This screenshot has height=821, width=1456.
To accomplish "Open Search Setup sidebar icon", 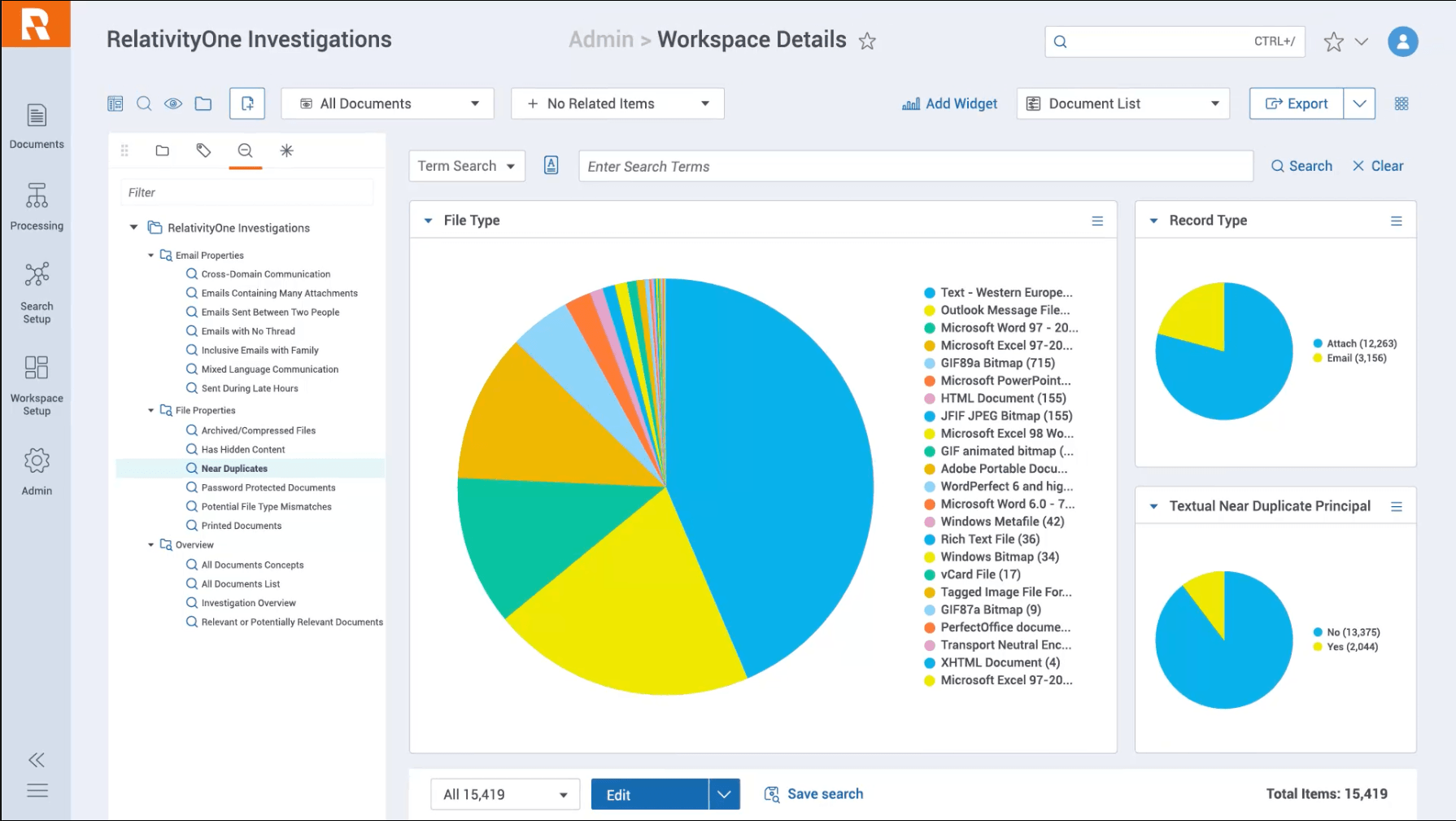I will tap(37, 292).
